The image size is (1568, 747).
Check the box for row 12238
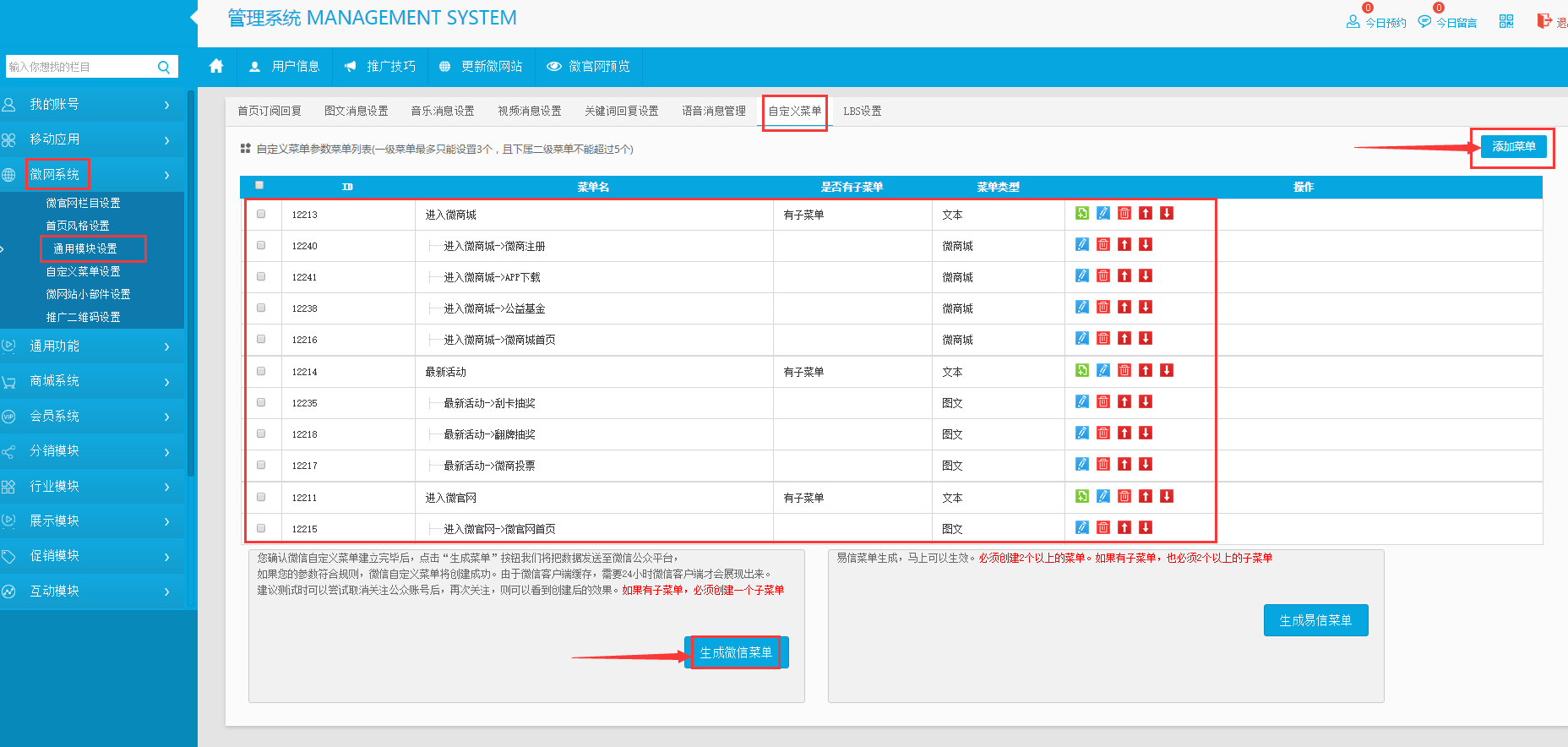[261, 308]
